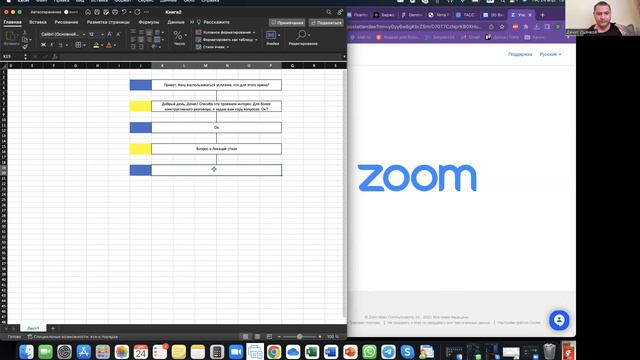The width and height of the screenshot is (640, 360).
Task: Click the Примечания button
Action: coord(287,22)
